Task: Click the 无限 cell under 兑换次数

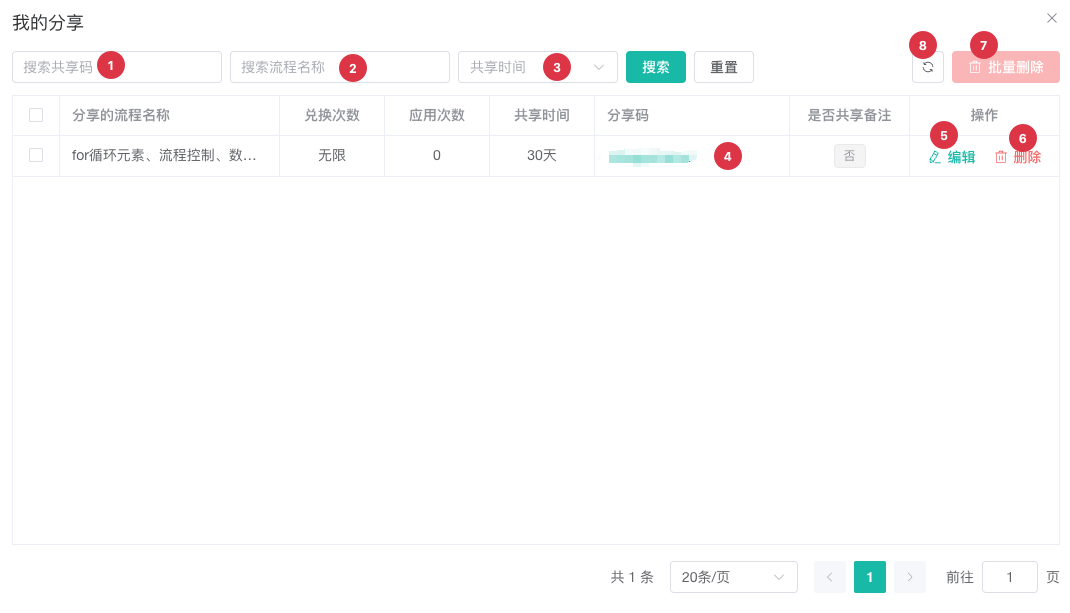Action: (332, 156)
